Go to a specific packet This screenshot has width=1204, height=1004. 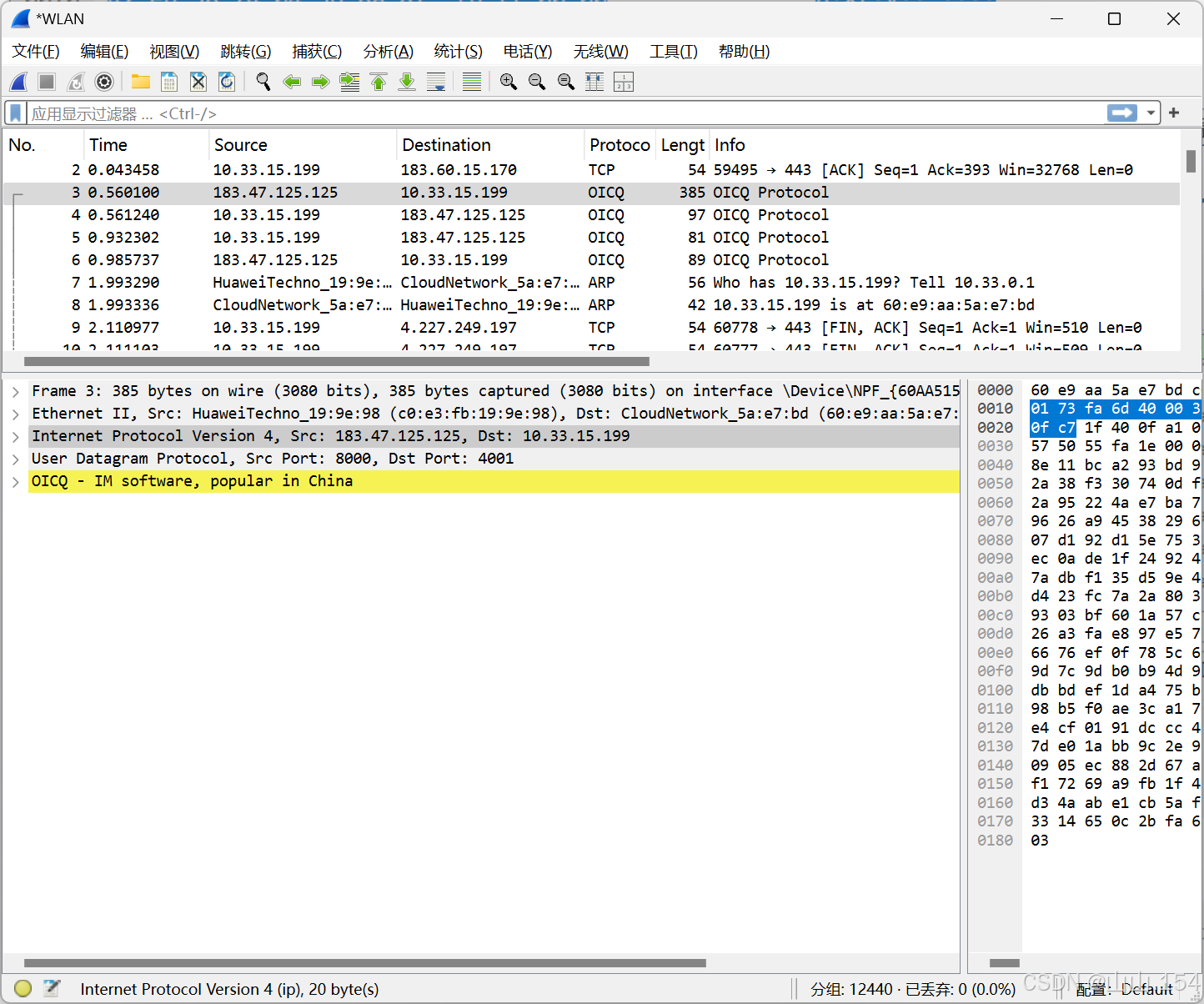[x=349, y=82]
